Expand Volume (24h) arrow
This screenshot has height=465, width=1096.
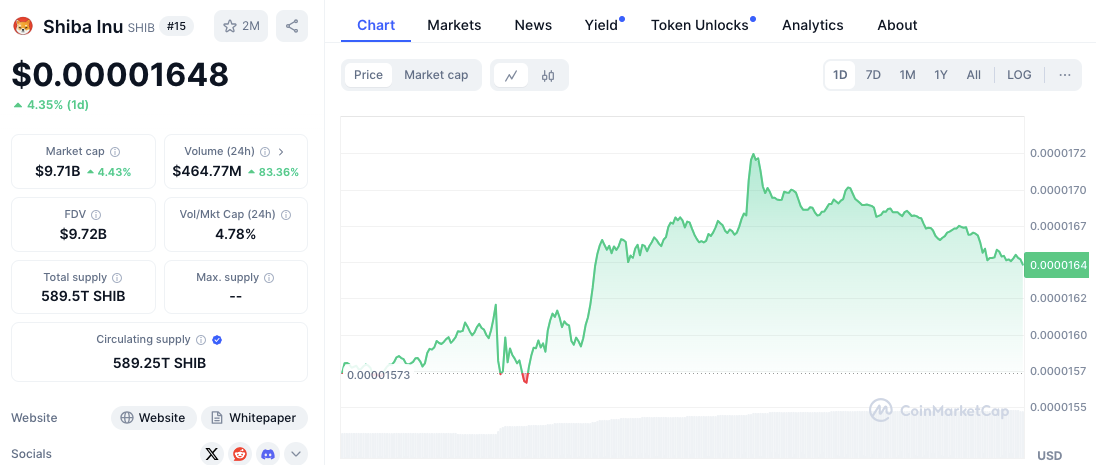[280, 152]
